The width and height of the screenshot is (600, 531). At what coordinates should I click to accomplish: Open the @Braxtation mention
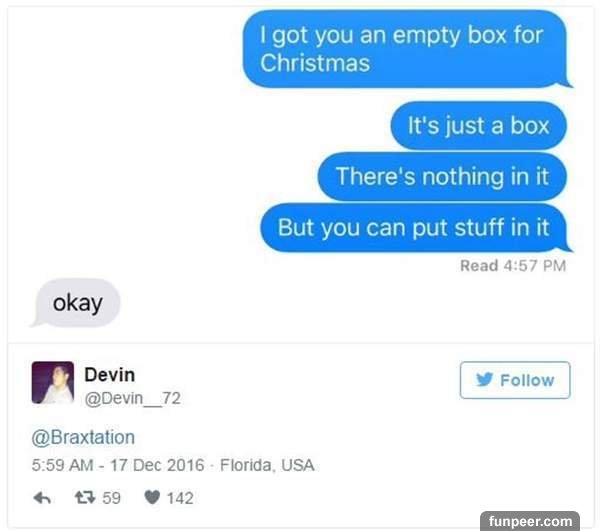coord(83,437)
